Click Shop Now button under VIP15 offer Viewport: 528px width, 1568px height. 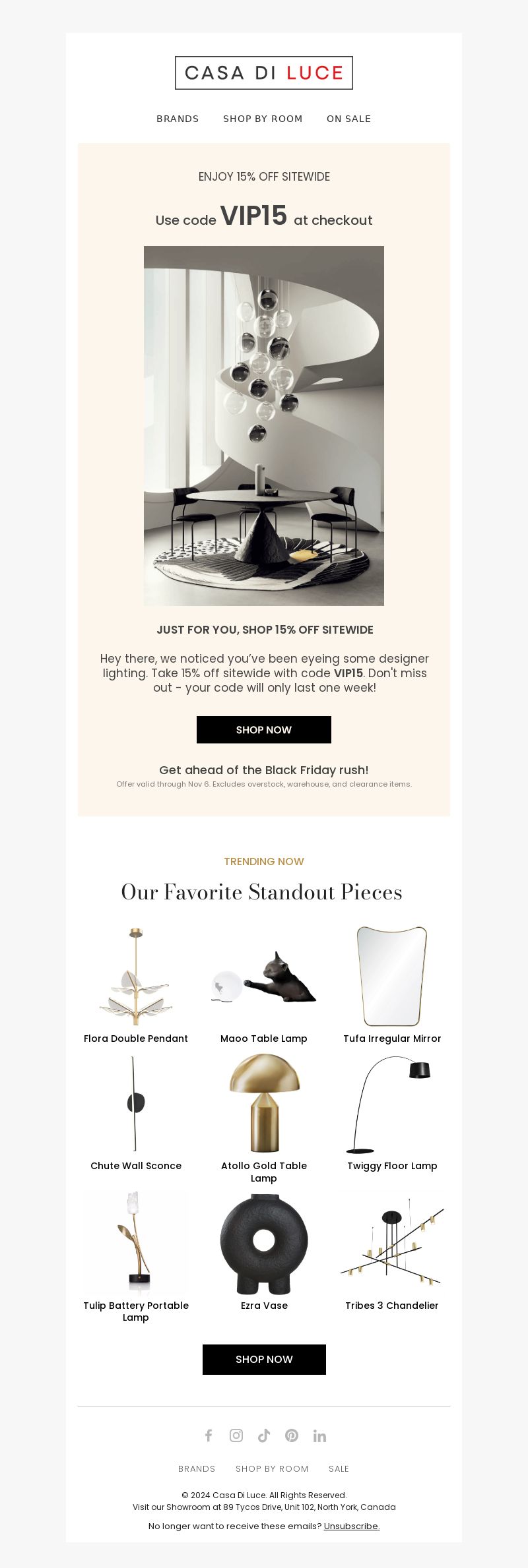point(264,729)
